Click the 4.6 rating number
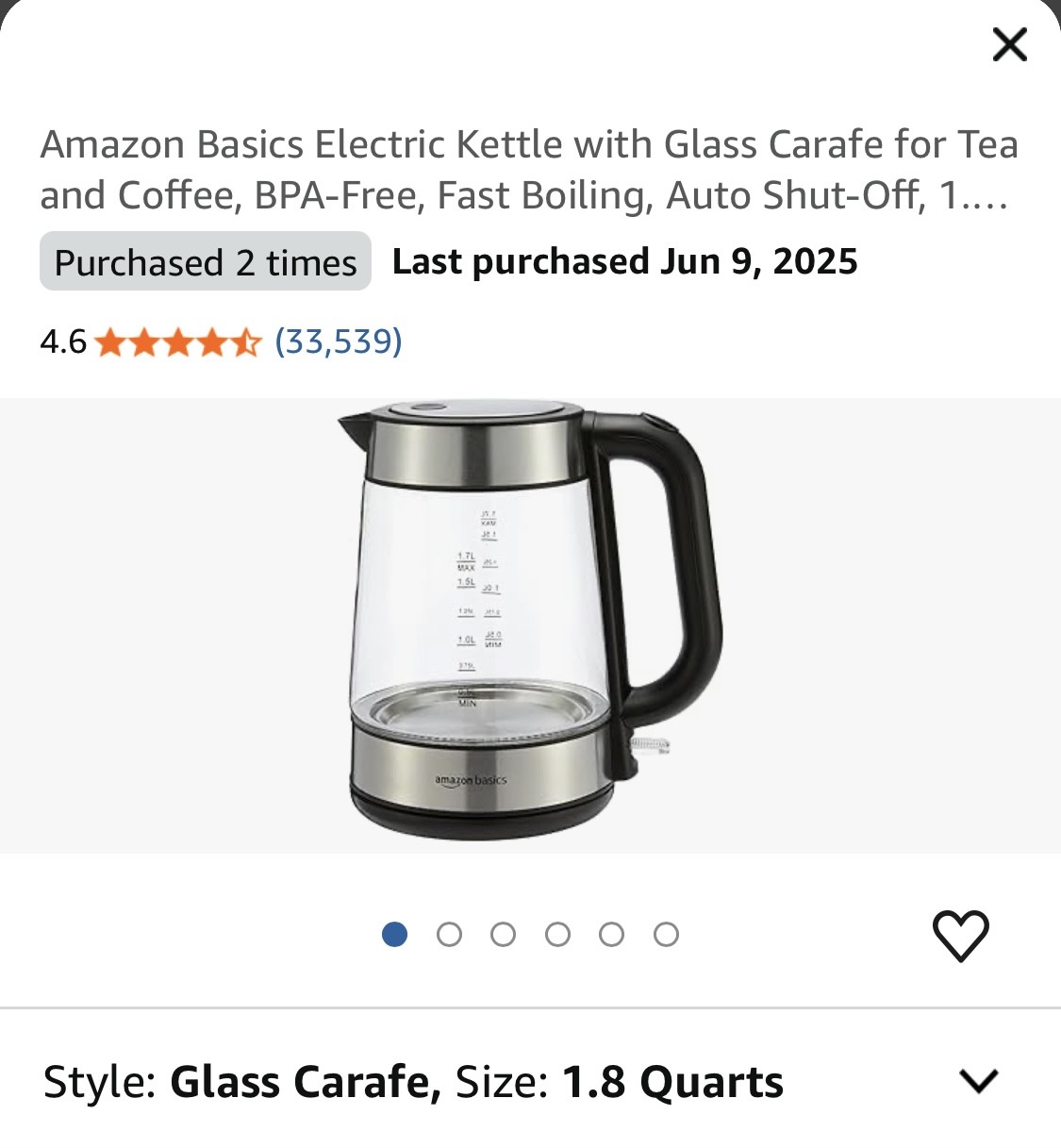Image resolution: width=1061 pixels, height=1148 pixels. tap(62, 341)
